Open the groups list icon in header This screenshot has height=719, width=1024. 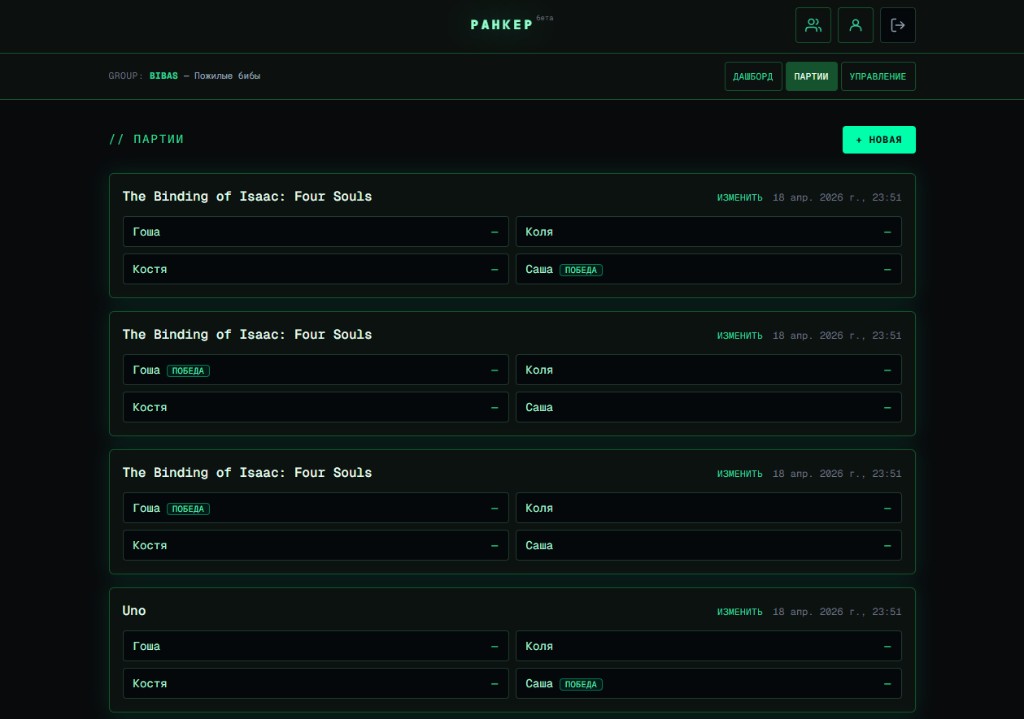813,25
